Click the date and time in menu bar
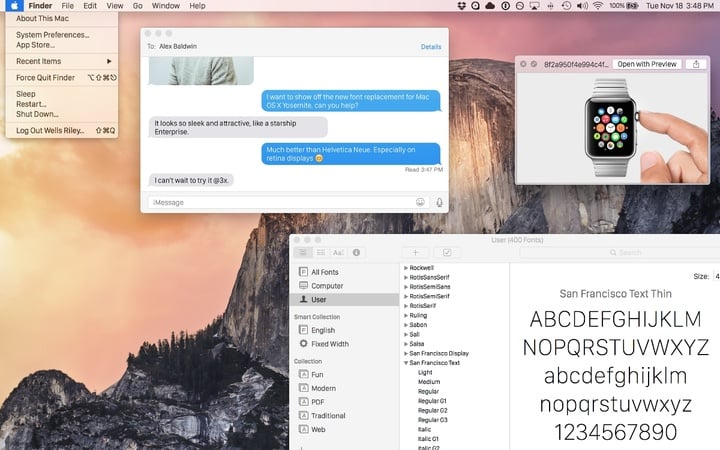Screen dimensions: 720x450 click(680, 6)
